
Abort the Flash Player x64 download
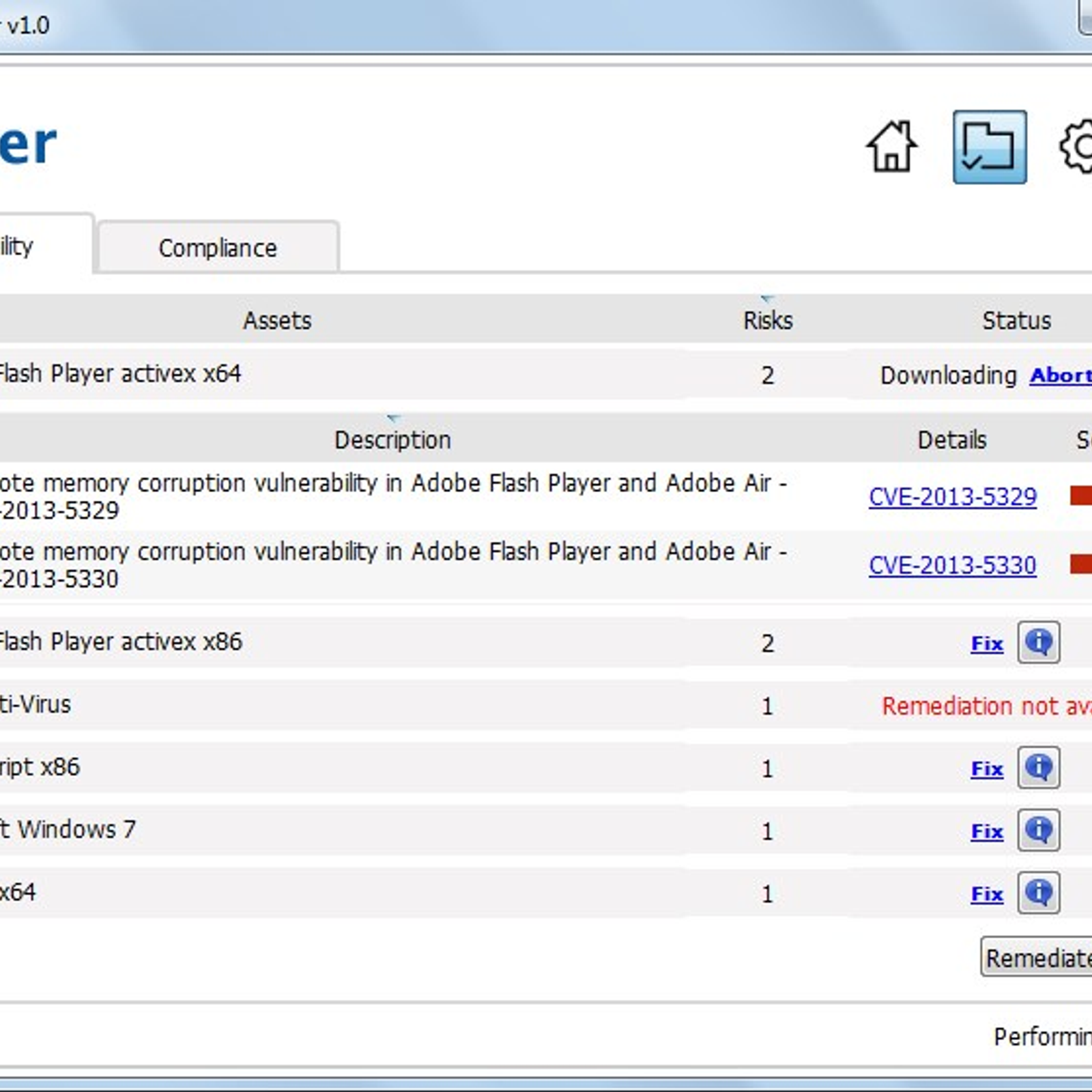(x=1061, y=375)
